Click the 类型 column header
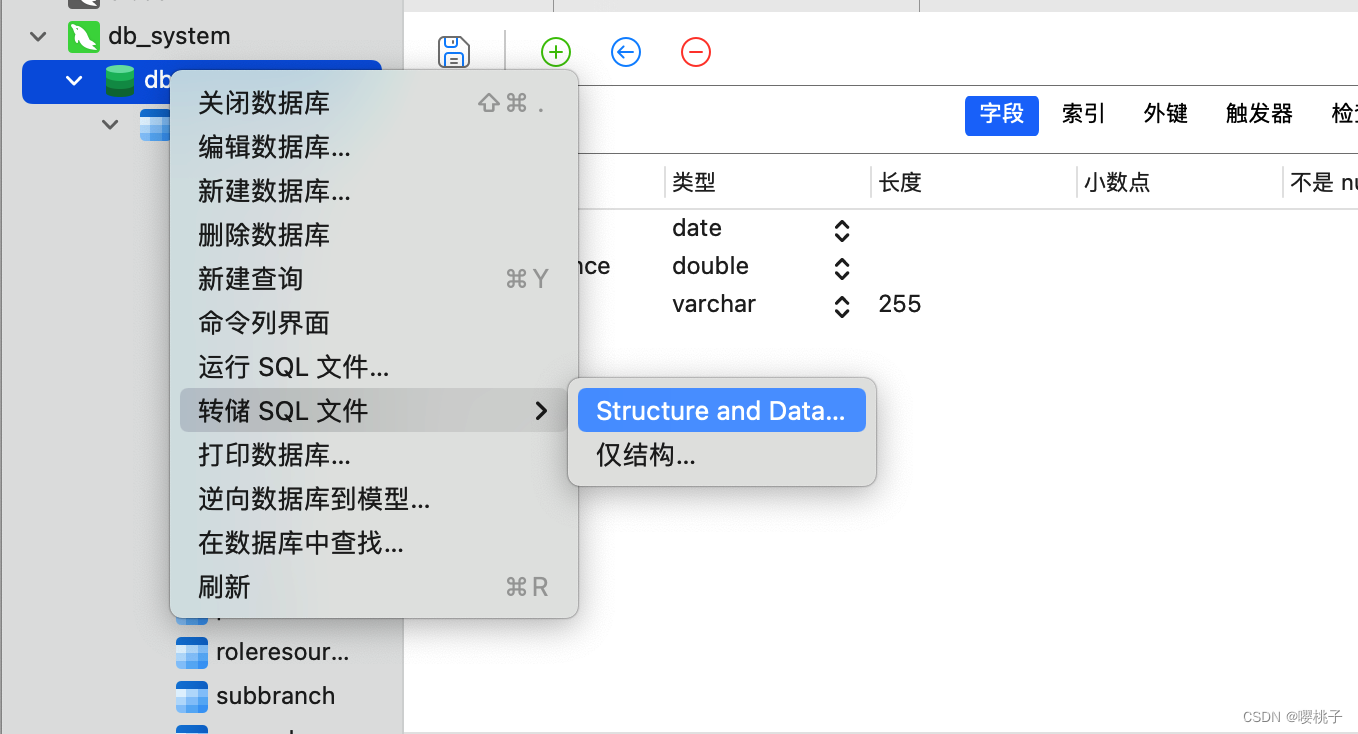The width and height of the screenshot is (1358, 734). pyautogui.click(x=767, y=182)
